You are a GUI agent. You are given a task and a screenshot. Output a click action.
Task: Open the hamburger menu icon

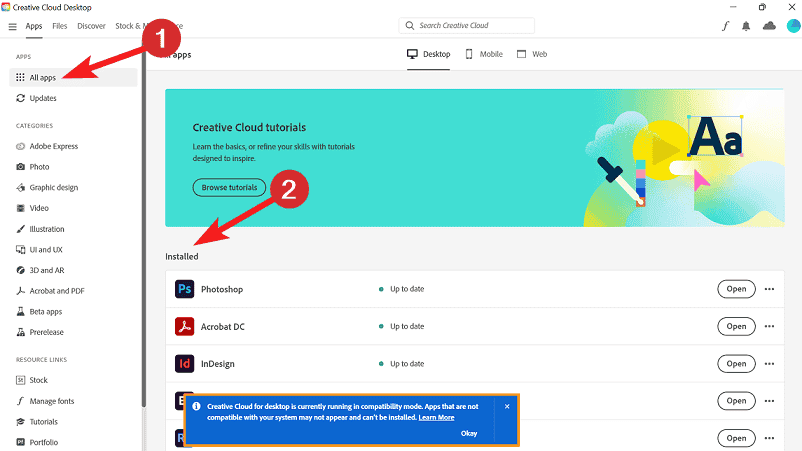(x=13, y=27)
